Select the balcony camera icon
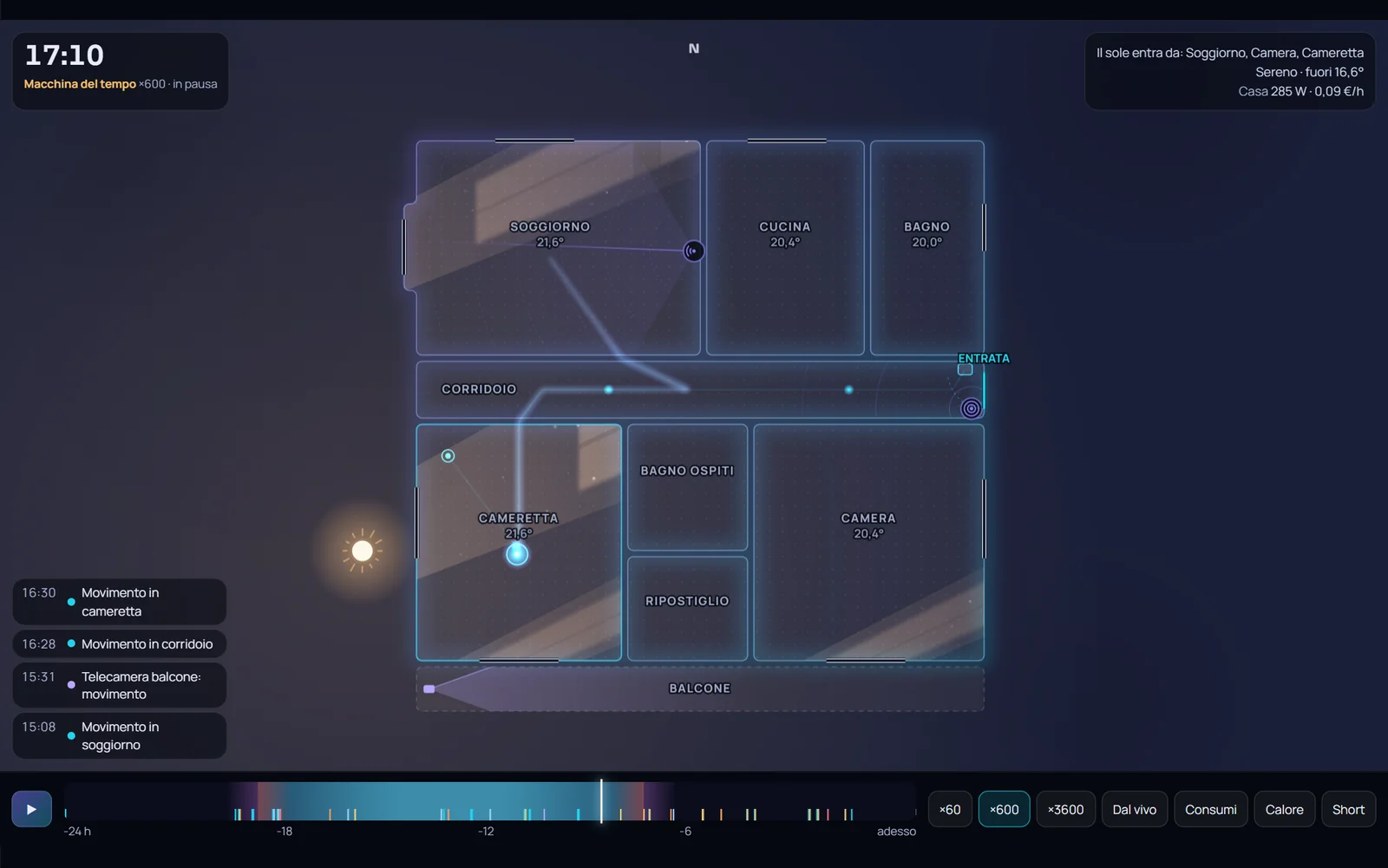The image size is (1388, 868). (429, 689)
